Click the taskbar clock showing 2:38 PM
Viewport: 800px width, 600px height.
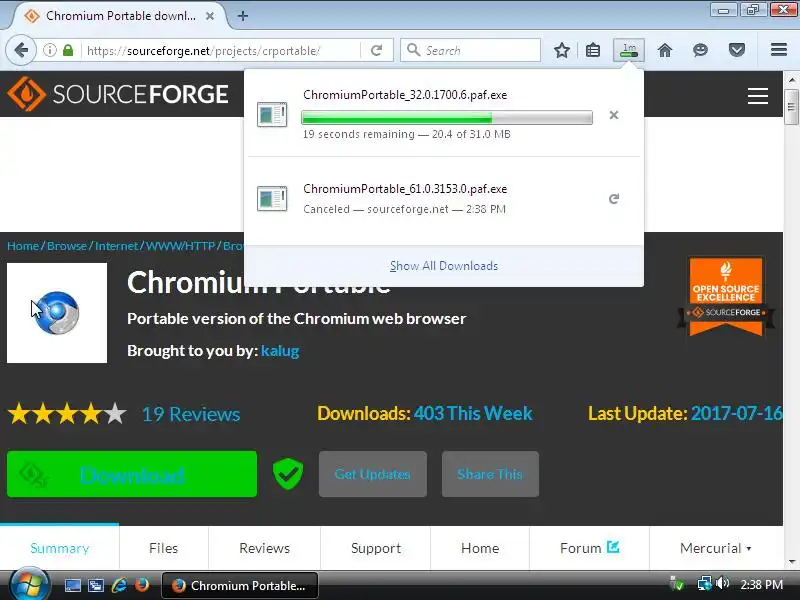coord(761,584)
